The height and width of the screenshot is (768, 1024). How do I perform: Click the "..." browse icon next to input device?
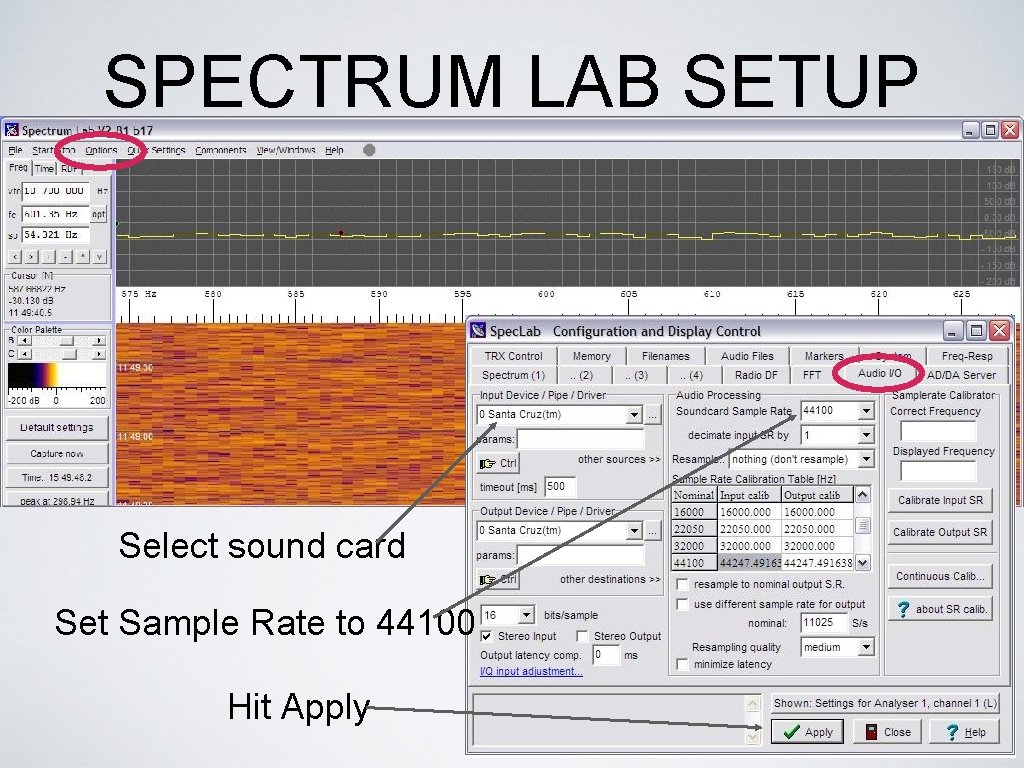[652, 415]
